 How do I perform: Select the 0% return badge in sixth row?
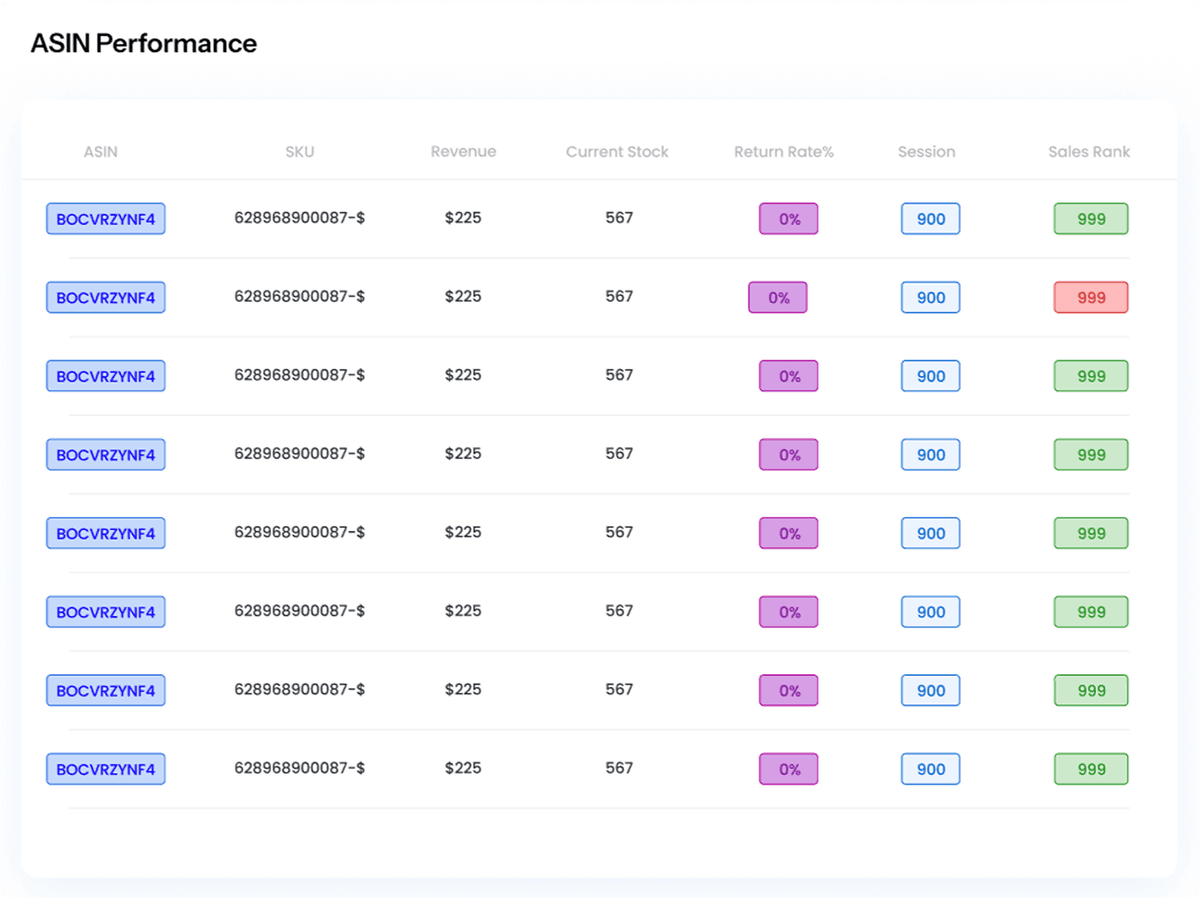(788, 612)
